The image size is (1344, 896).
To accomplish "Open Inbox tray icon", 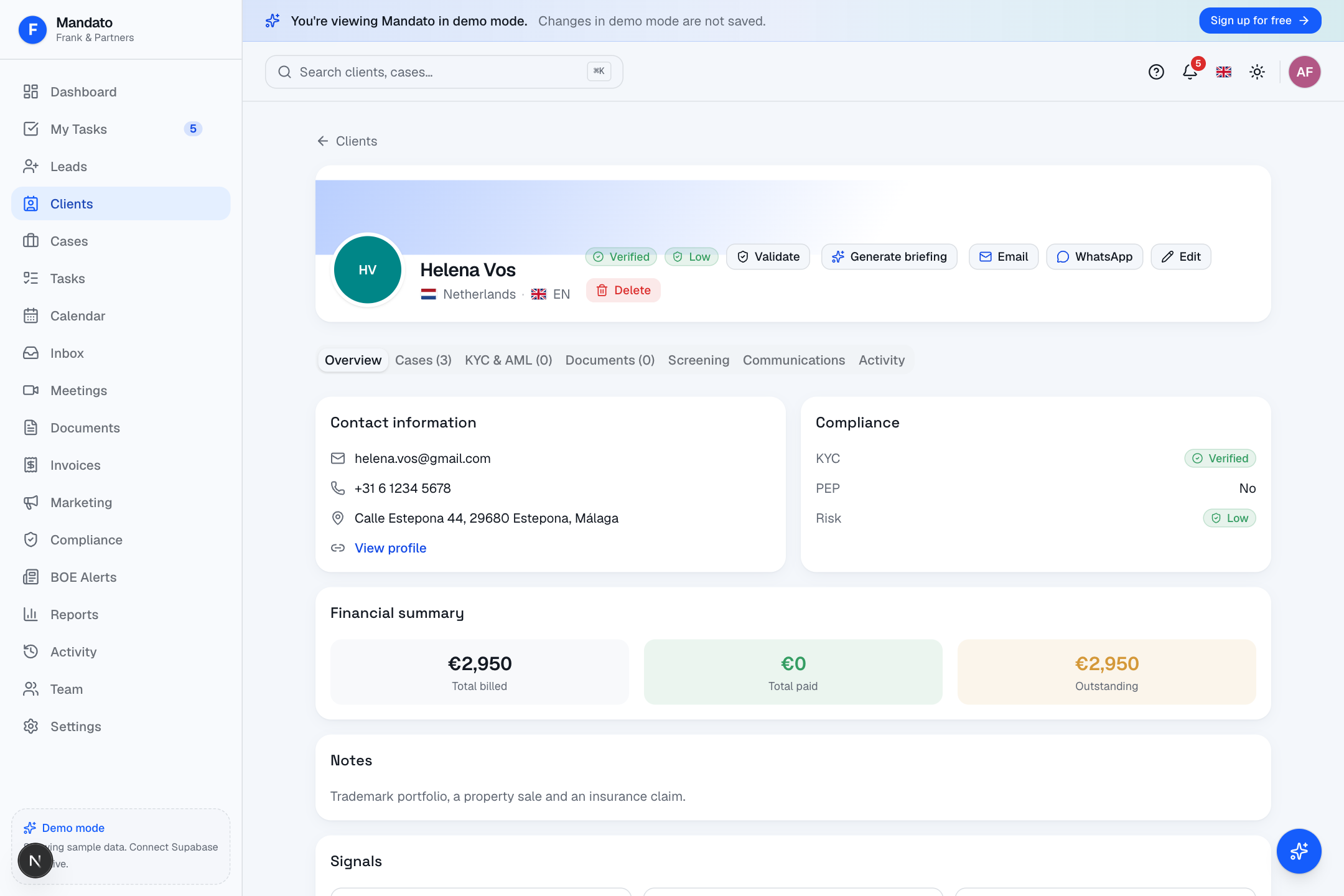I will pyautogui.click(x=30, y=353).
